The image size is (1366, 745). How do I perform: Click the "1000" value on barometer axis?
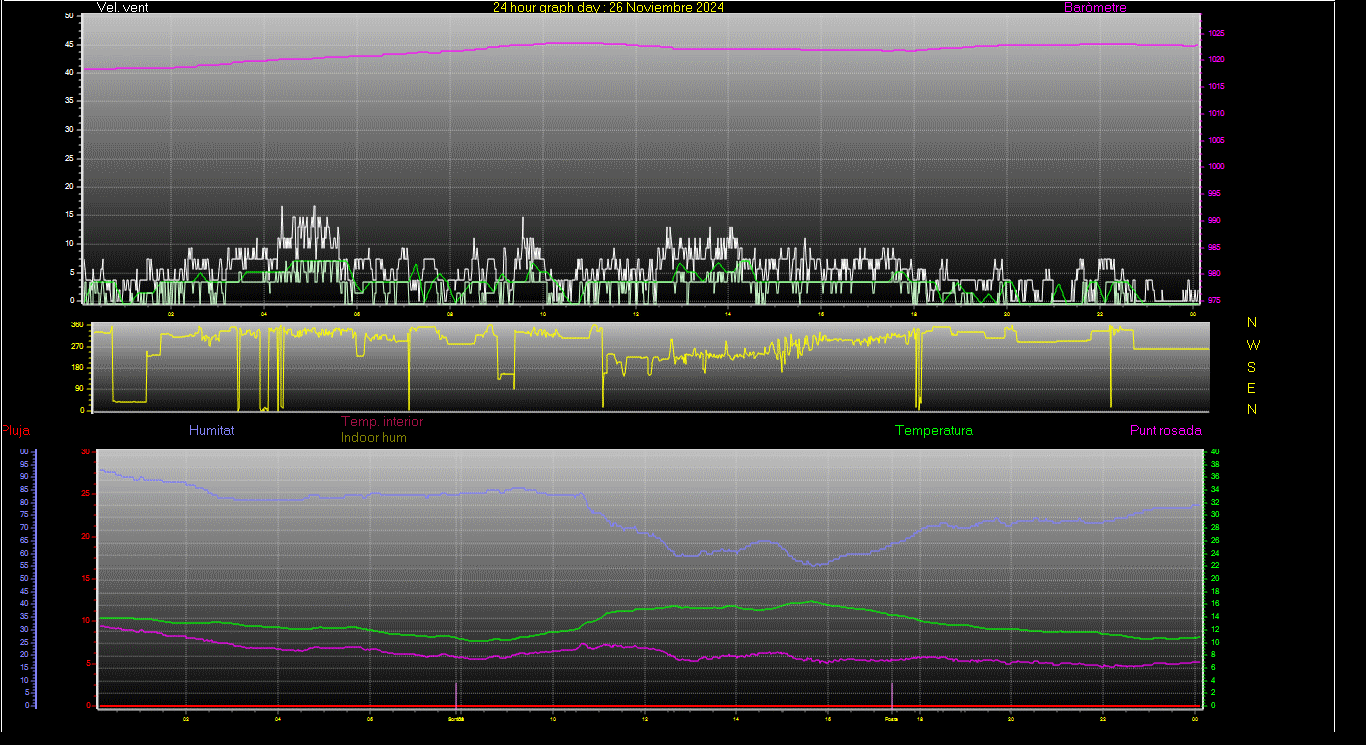1216,167
